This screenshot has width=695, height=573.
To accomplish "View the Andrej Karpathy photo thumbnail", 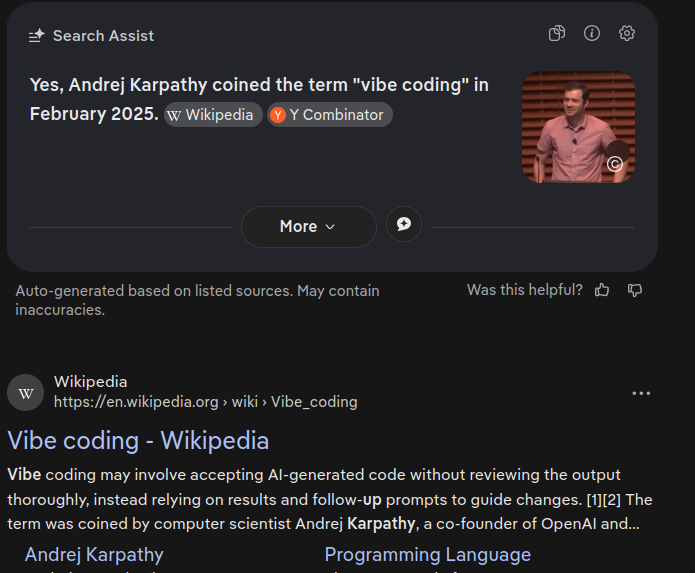I will pos(578,127).
